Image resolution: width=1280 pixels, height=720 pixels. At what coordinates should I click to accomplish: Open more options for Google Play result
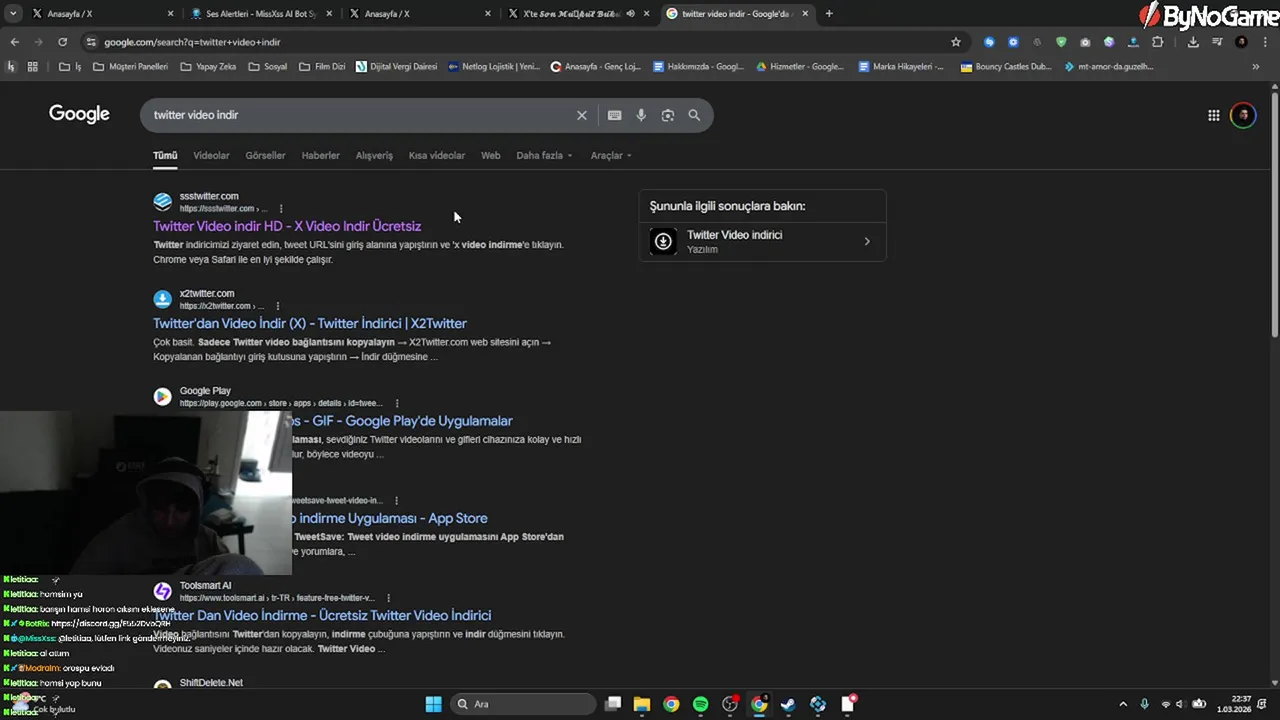coord(397,403)
